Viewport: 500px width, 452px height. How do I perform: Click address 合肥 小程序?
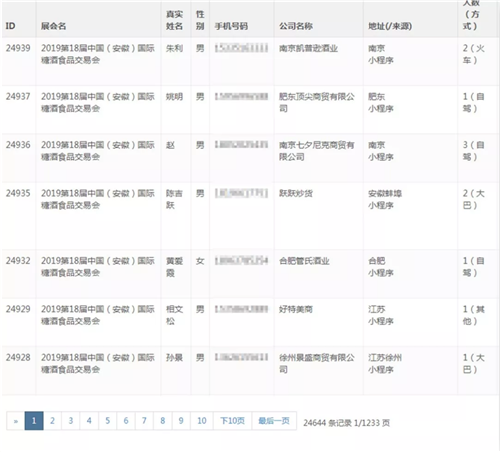coord(381,267)
